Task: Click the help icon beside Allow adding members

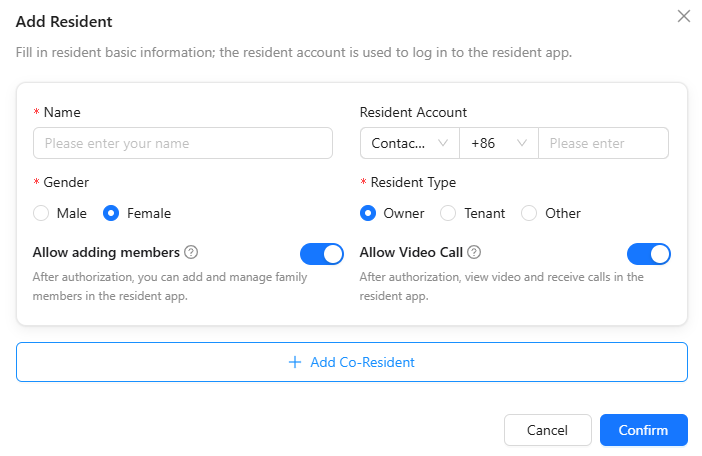Action: 191,252
